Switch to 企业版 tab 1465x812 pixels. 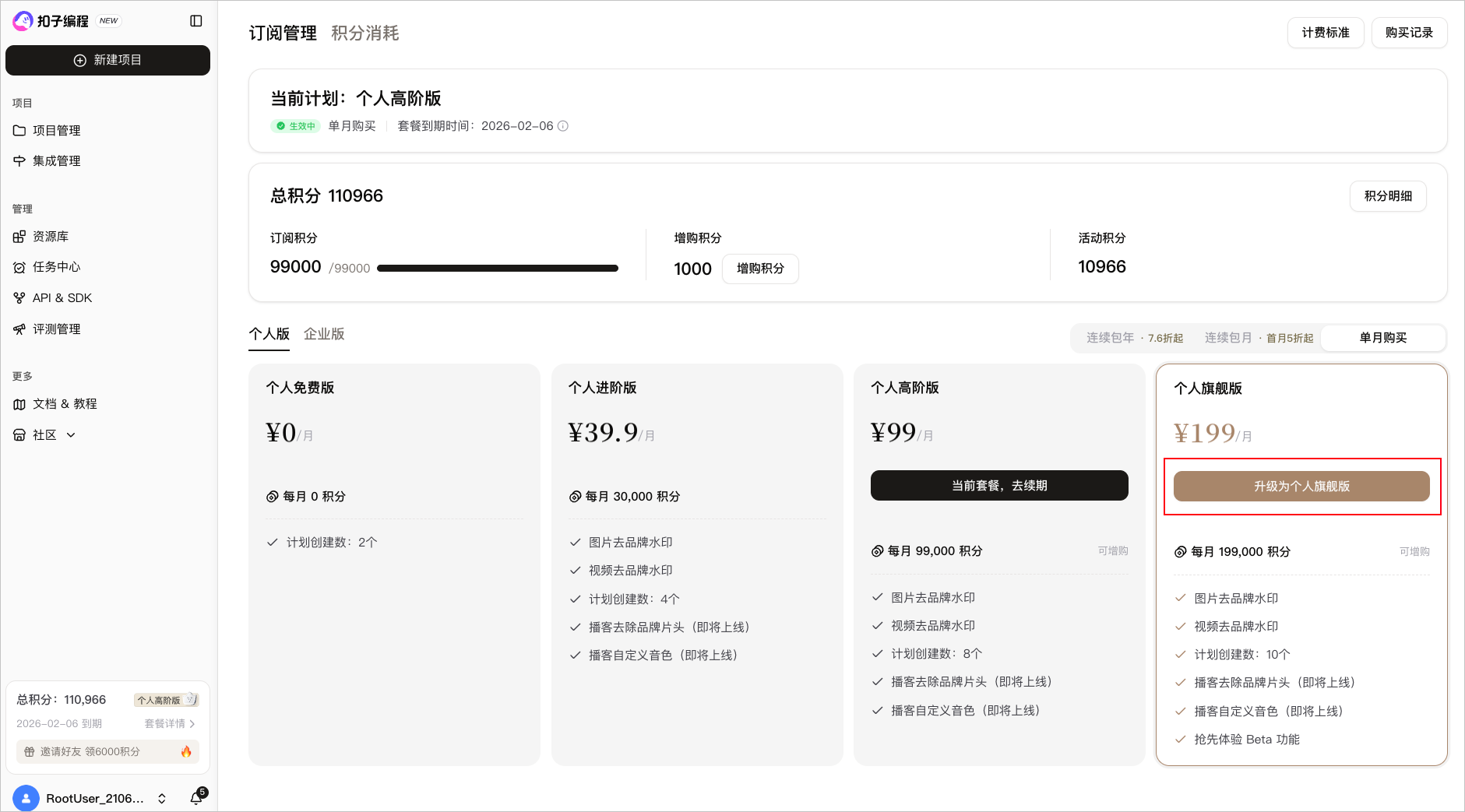click(x=324, y=334)
